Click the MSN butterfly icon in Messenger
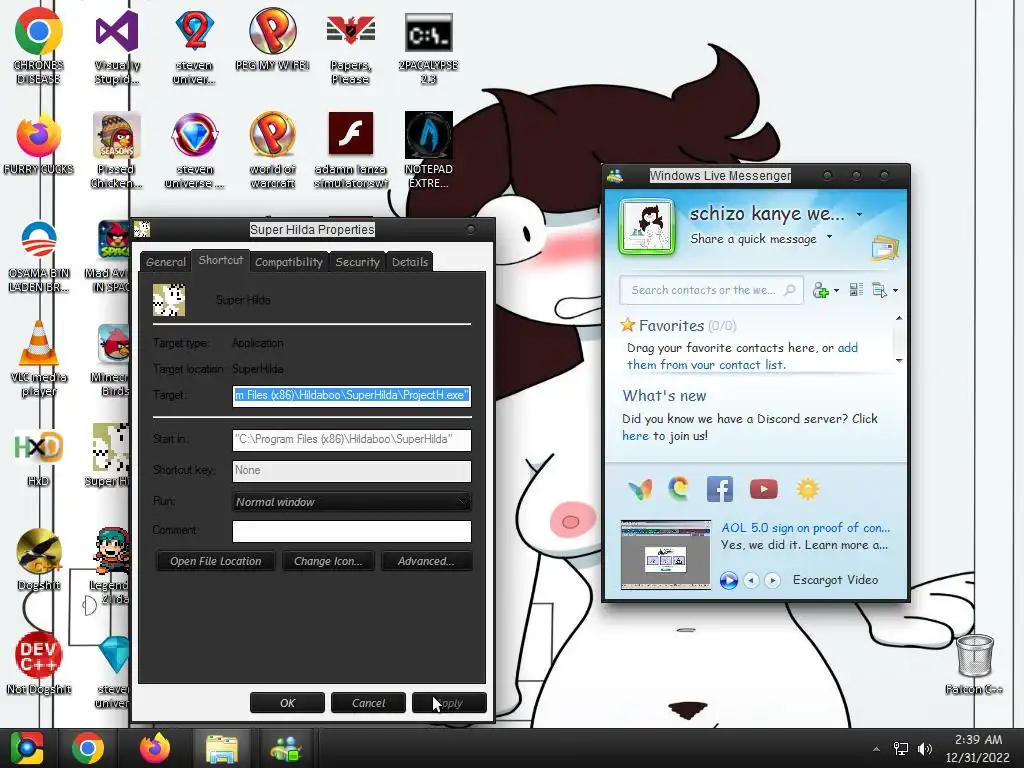Viewport: 1024px width, 768px height. 640,489
